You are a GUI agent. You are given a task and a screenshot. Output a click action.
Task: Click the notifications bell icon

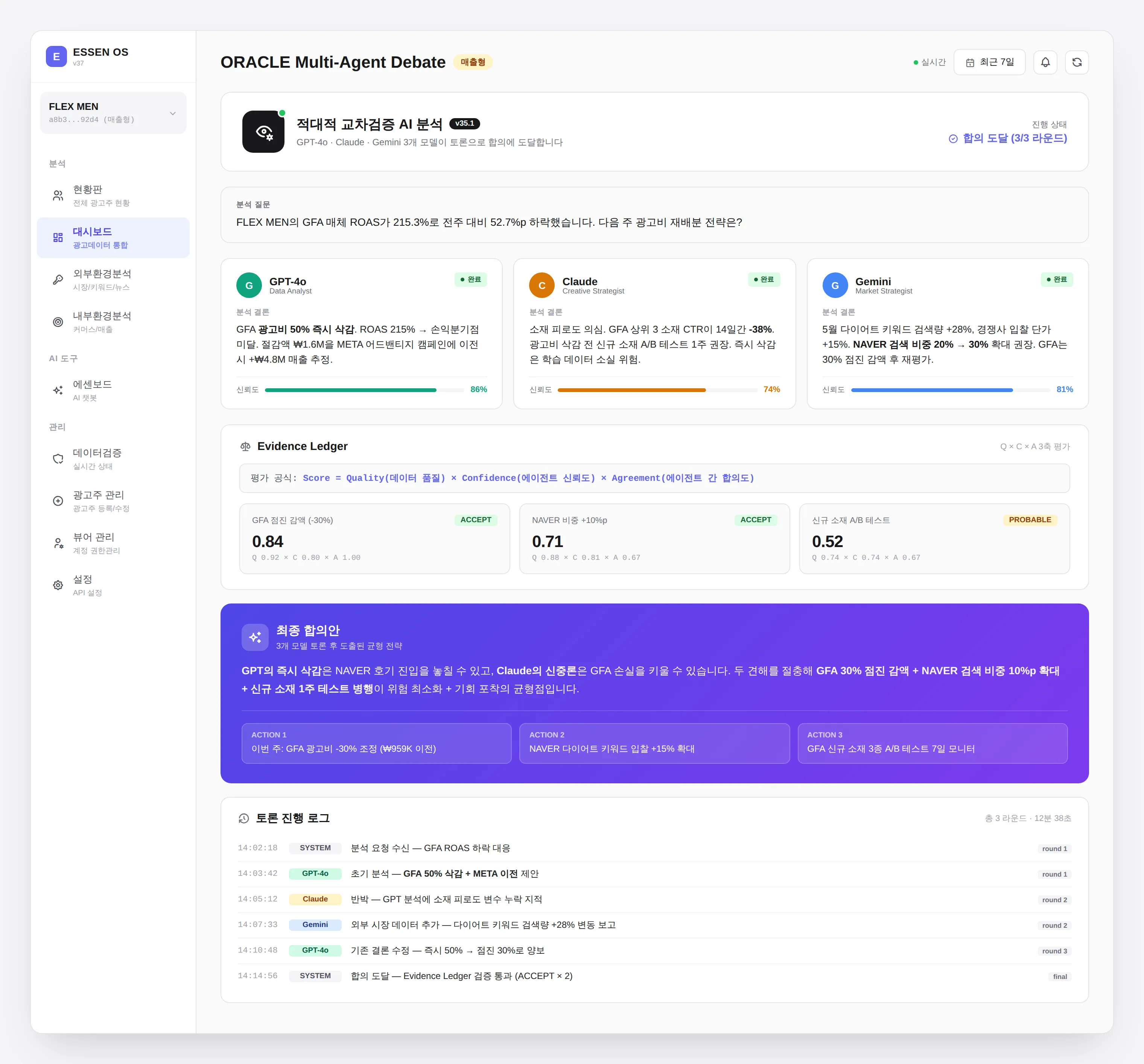1045,62
